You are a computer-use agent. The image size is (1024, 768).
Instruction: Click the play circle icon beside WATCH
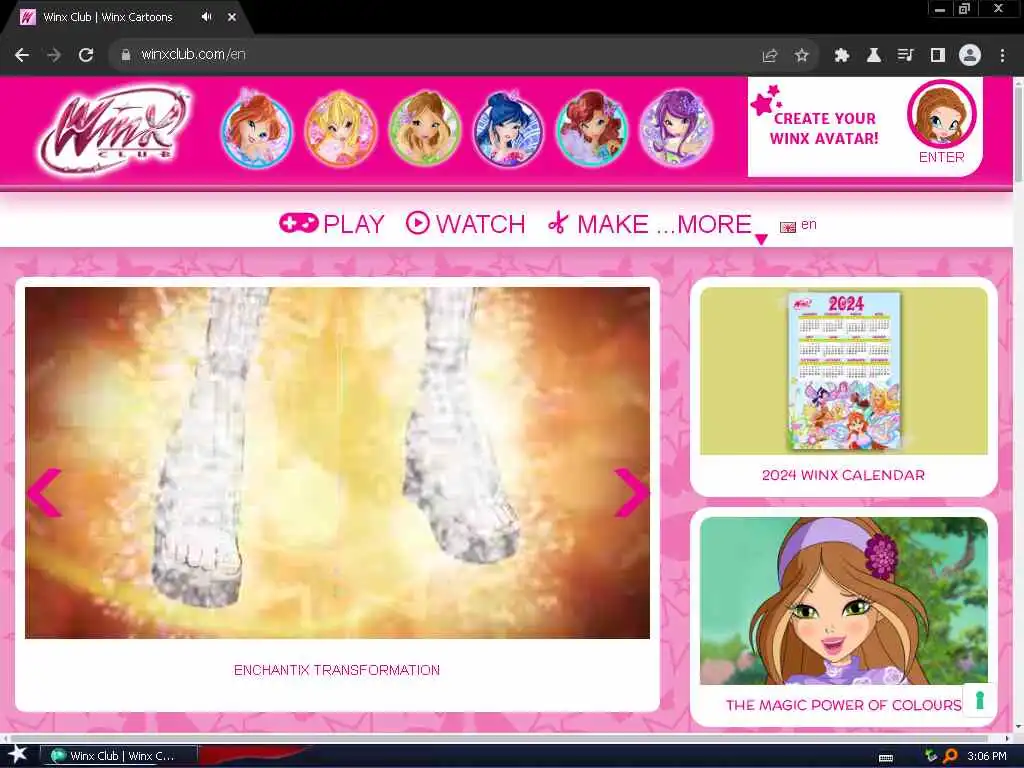pos(418,223)
